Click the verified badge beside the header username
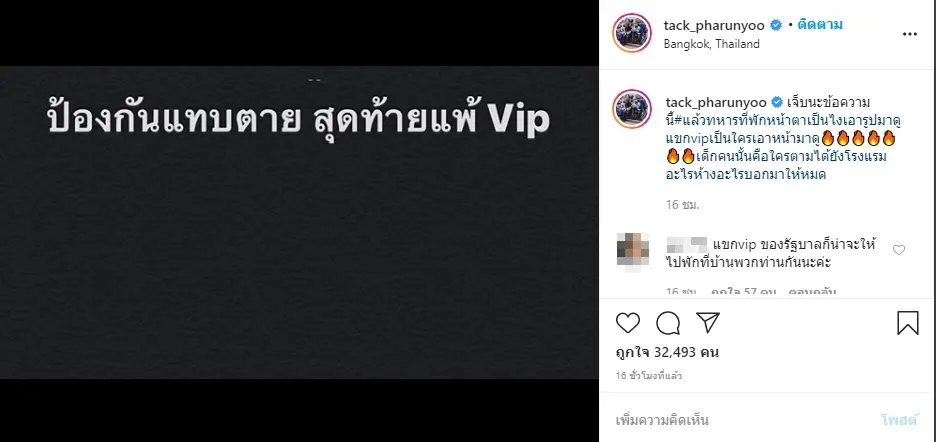Viewport: 936px width, 442px height. [776, 25]
